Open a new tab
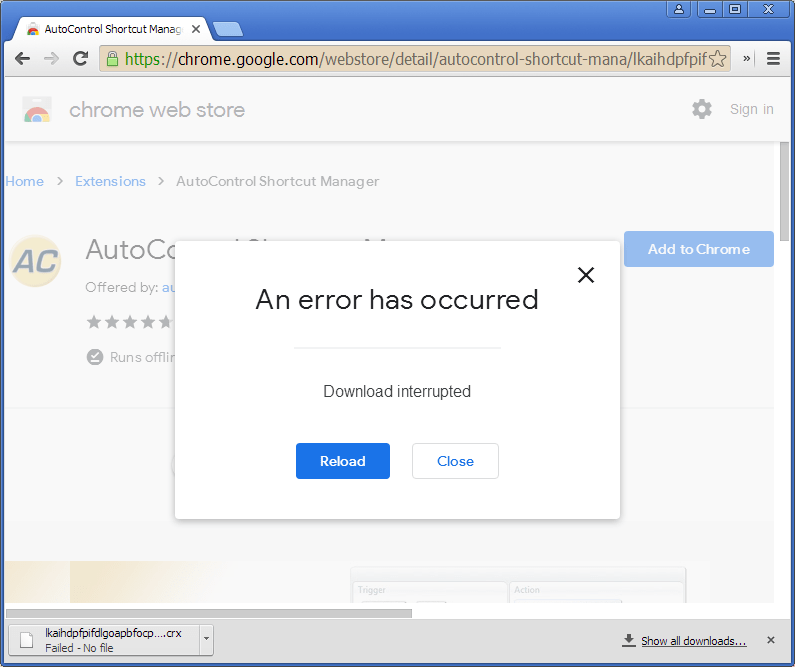The image size is (795, 667). pyautogui.click(x=228, y=29)
